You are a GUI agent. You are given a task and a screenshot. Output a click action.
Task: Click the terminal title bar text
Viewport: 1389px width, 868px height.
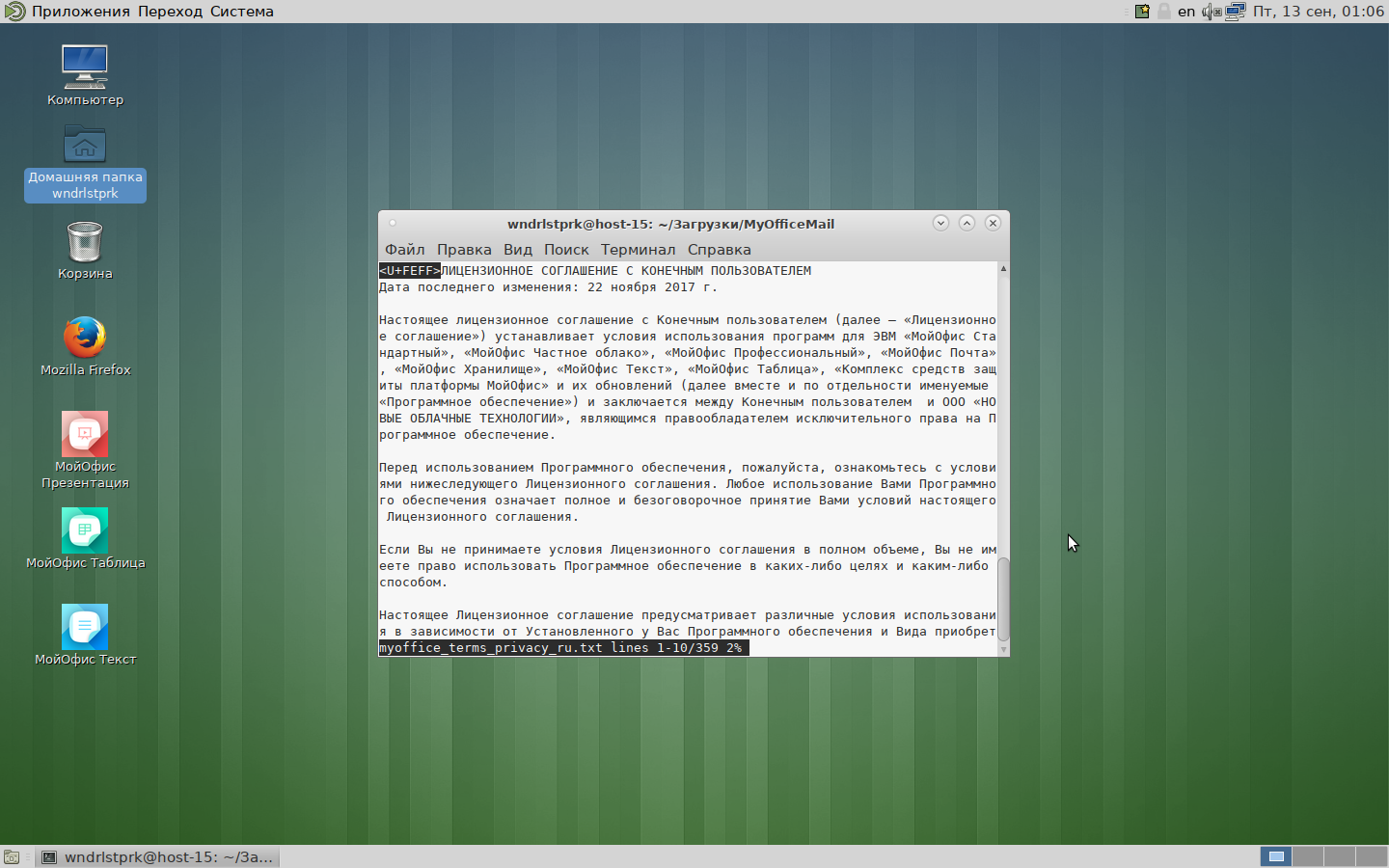point(671,224)
